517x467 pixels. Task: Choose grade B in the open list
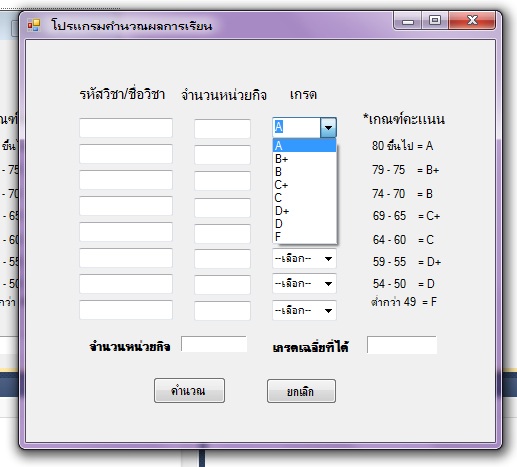click(304, 172)
